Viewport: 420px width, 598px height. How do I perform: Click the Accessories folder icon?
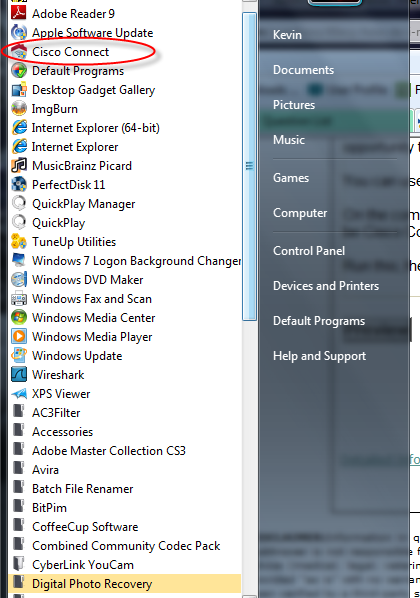[x=18, y=430]
